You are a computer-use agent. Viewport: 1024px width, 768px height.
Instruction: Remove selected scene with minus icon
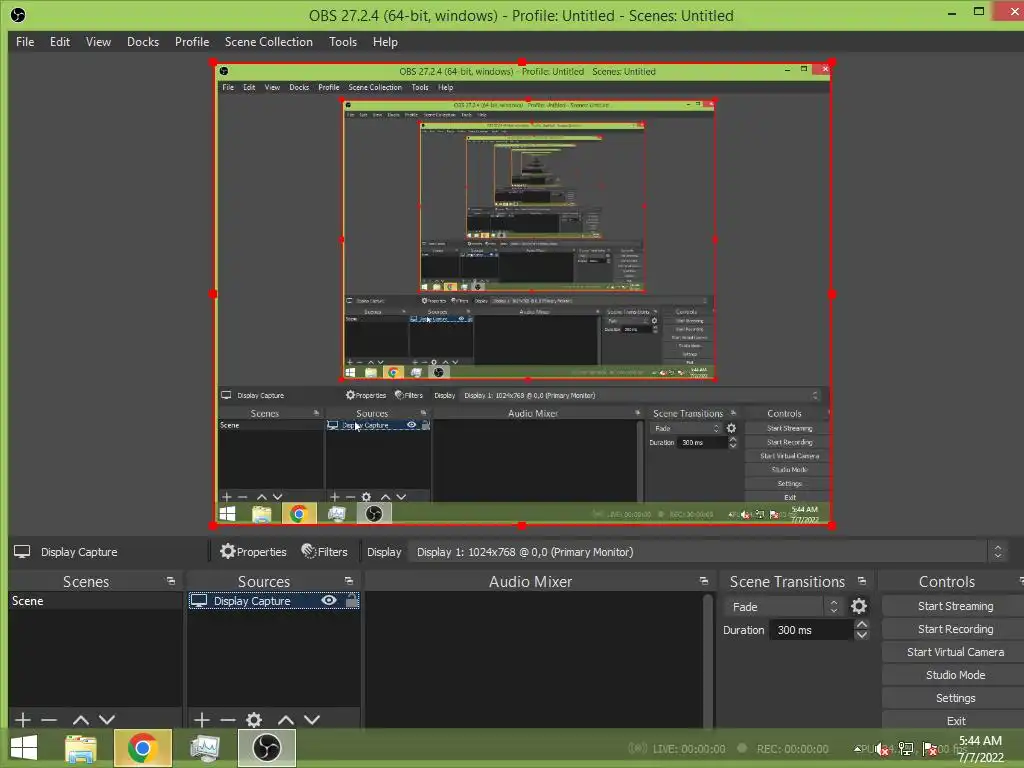tap(49, 720)
